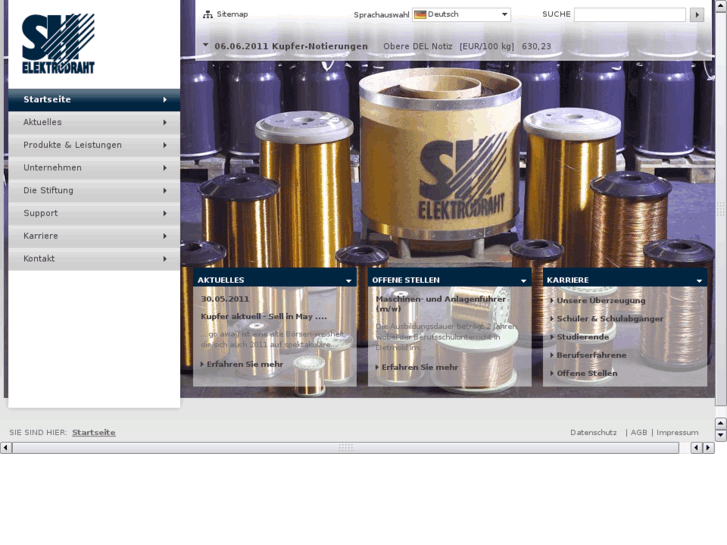Open the Sprachauswahl Deutsch dropdown

[461, 14]
